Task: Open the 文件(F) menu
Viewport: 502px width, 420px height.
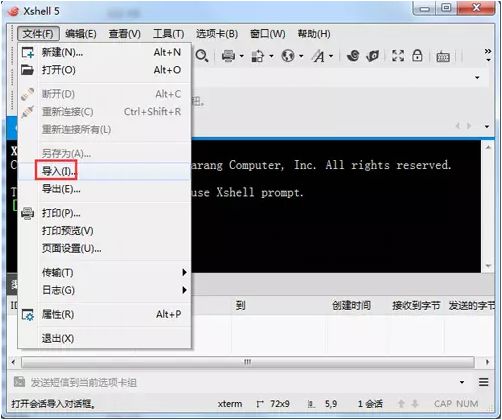Action: coord(38,34)
